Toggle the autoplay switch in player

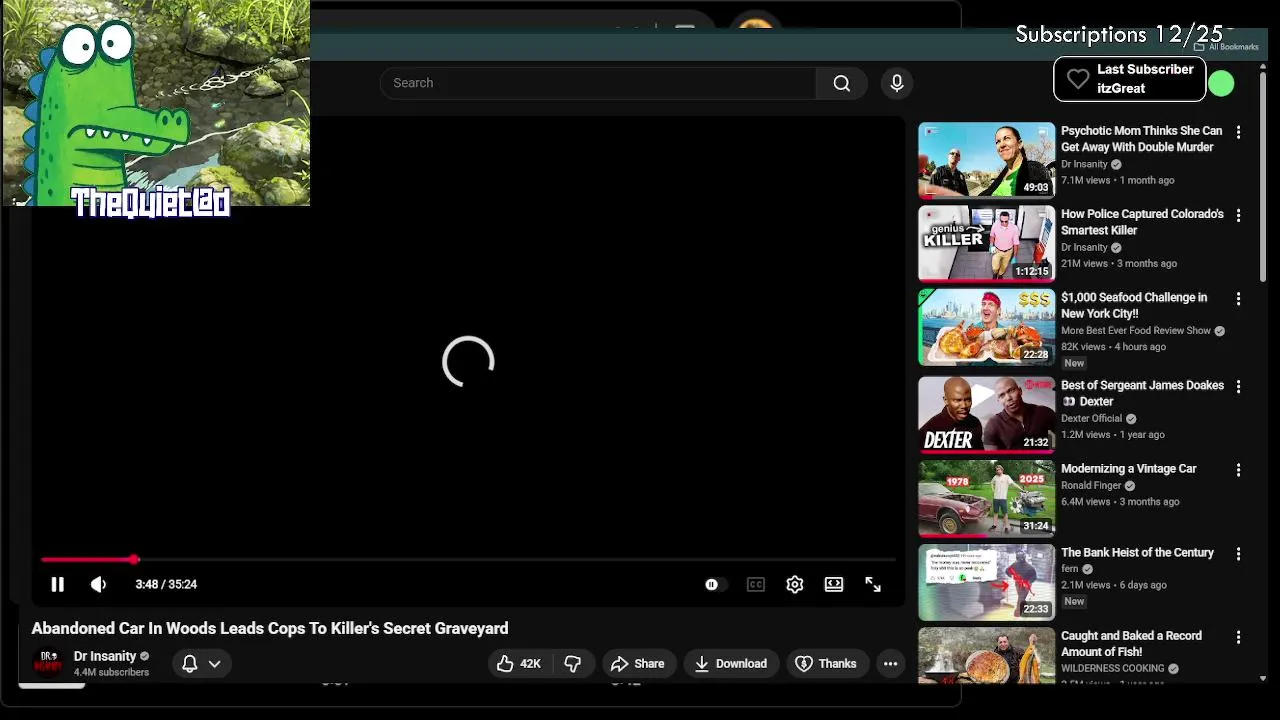click(713, 584)
